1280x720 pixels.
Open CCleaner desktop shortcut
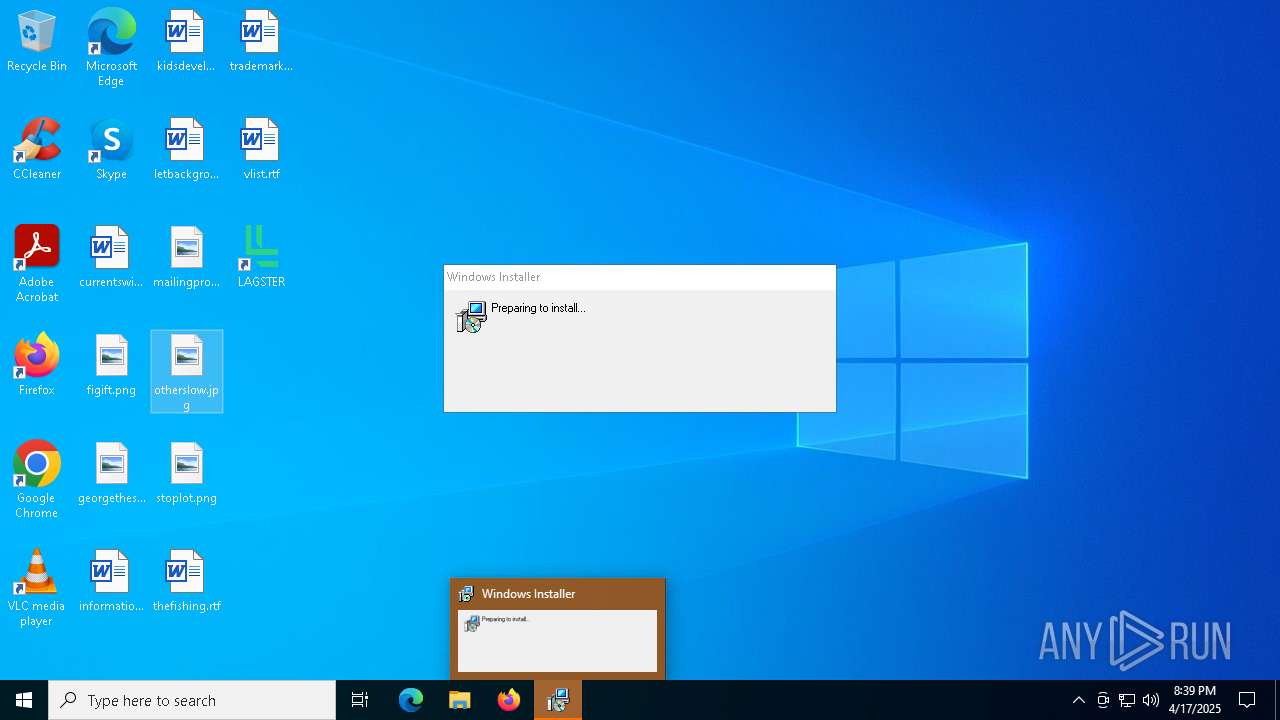[x=37, y=150]
